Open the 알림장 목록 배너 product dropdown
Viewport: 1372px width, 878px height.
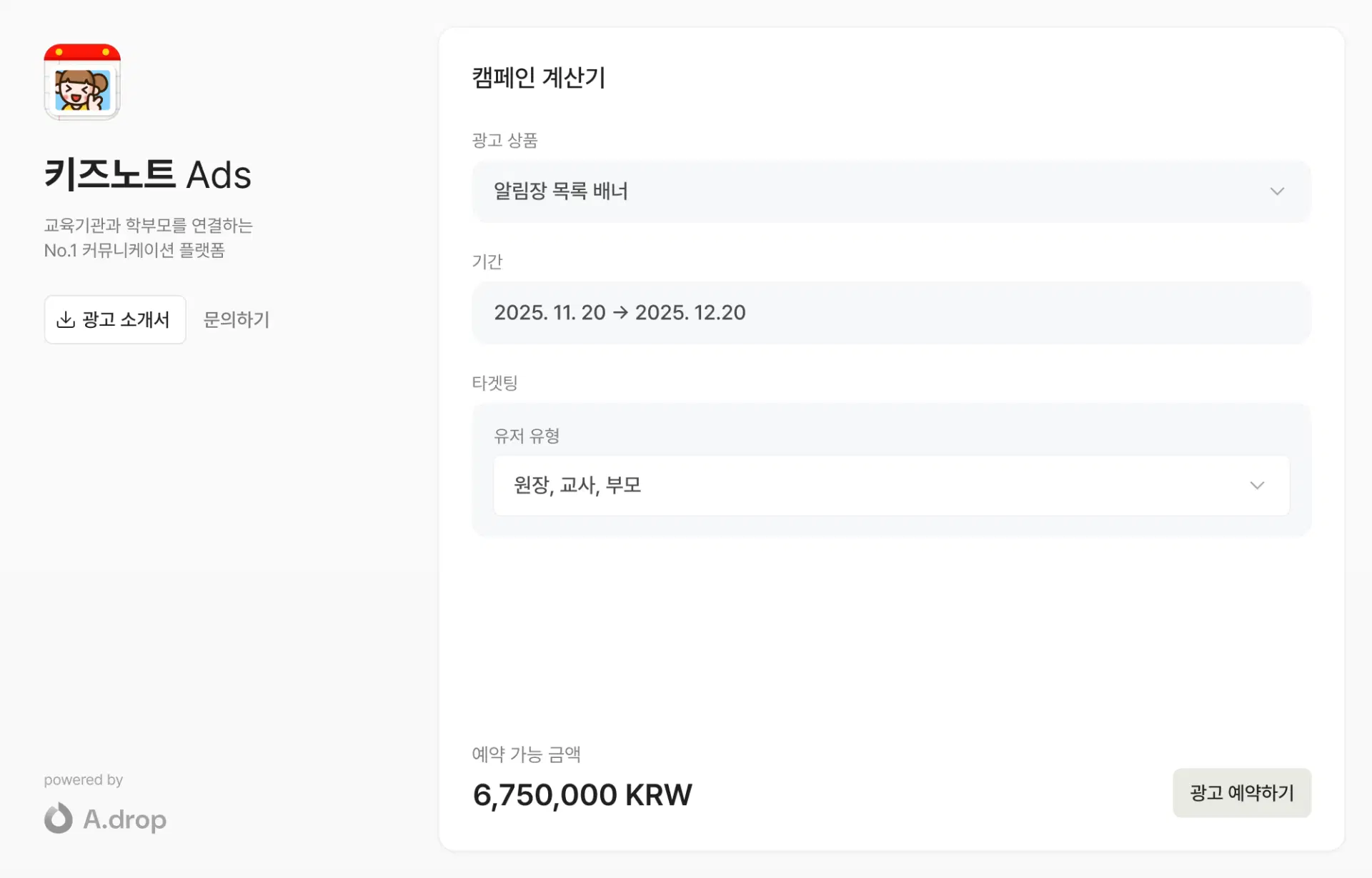pos(890,191)
